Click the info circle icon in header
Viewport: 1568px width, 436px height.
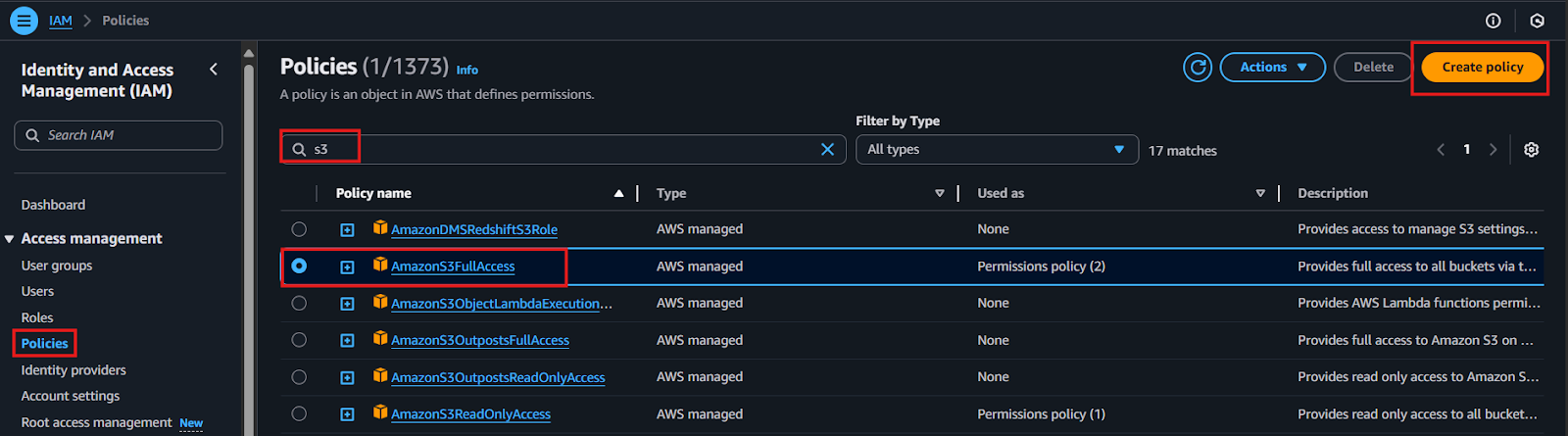pyautogui.click(x=1493, y=21)
